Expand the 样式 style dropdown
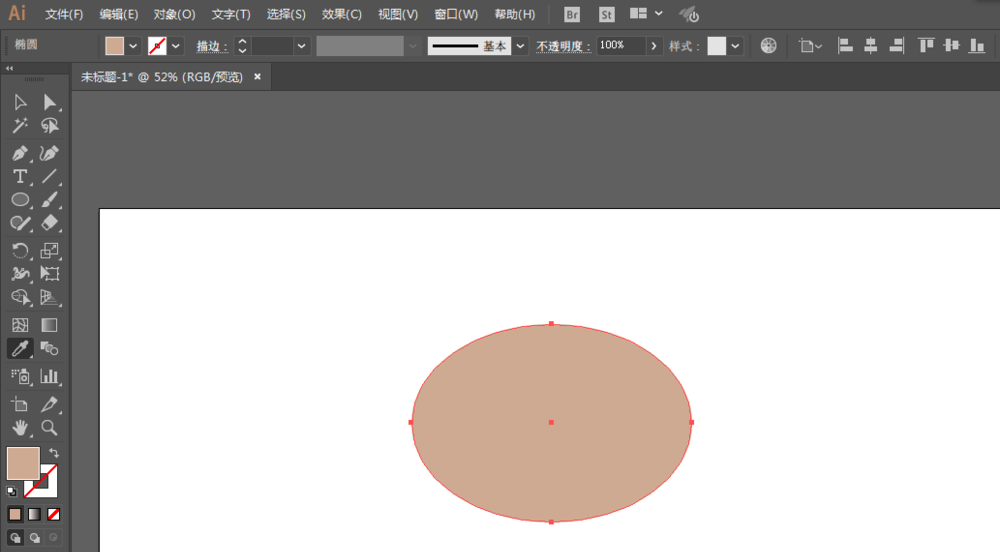Screen dimensions: 1000x552 (736, 46)
